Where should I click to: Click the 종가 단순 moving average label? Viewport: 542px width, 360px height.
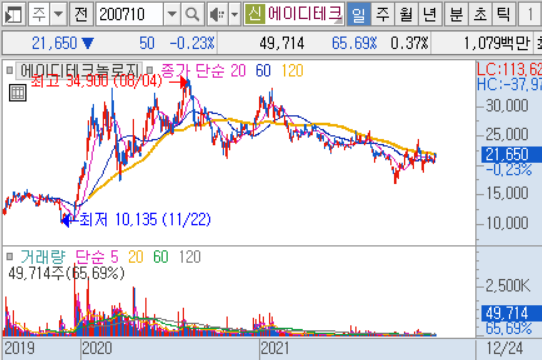click(x=193, y=71)
